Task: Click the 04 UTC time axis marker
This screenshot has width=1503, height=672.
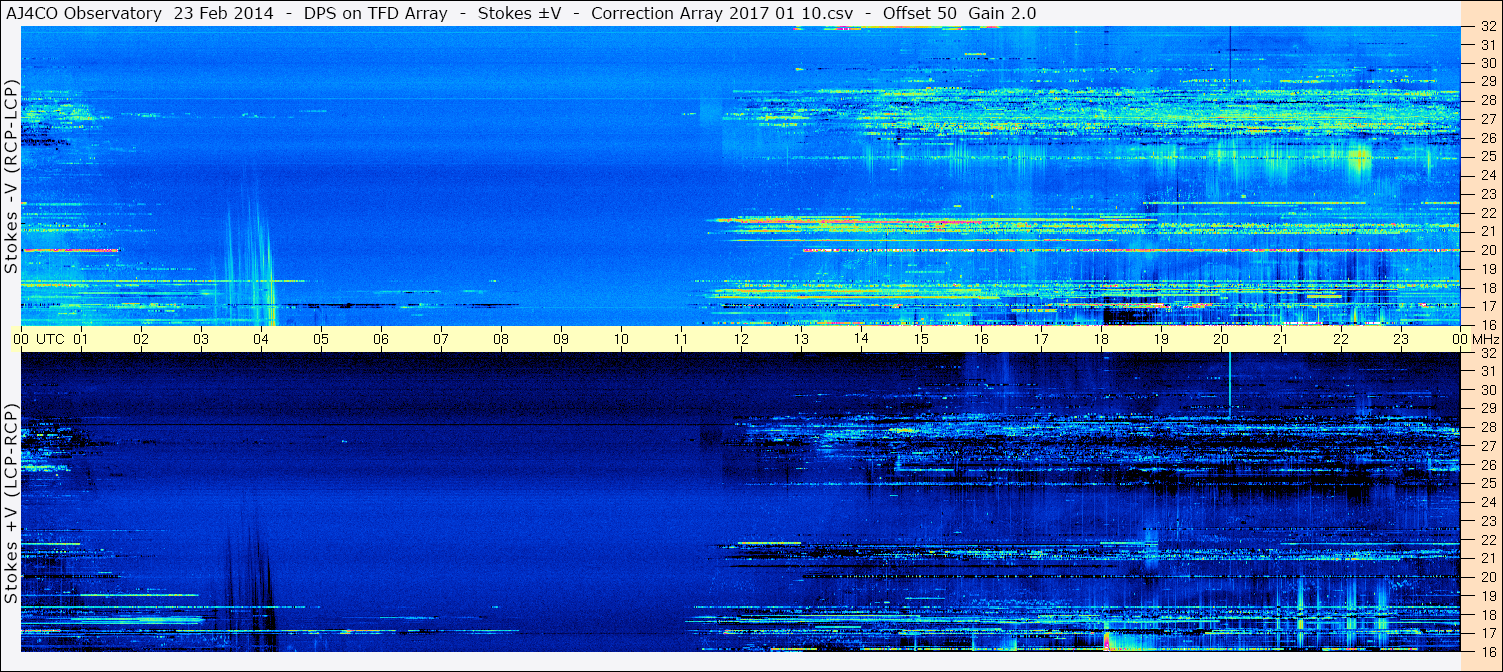Action: 260,339
